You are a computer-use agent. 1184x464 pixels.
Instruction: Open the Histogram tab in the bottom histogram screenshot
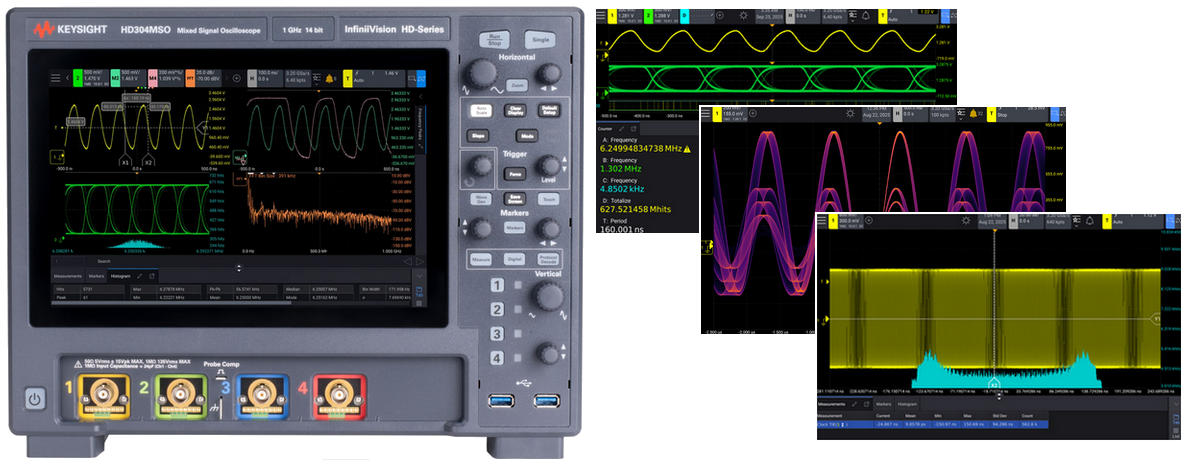point(907,404)
